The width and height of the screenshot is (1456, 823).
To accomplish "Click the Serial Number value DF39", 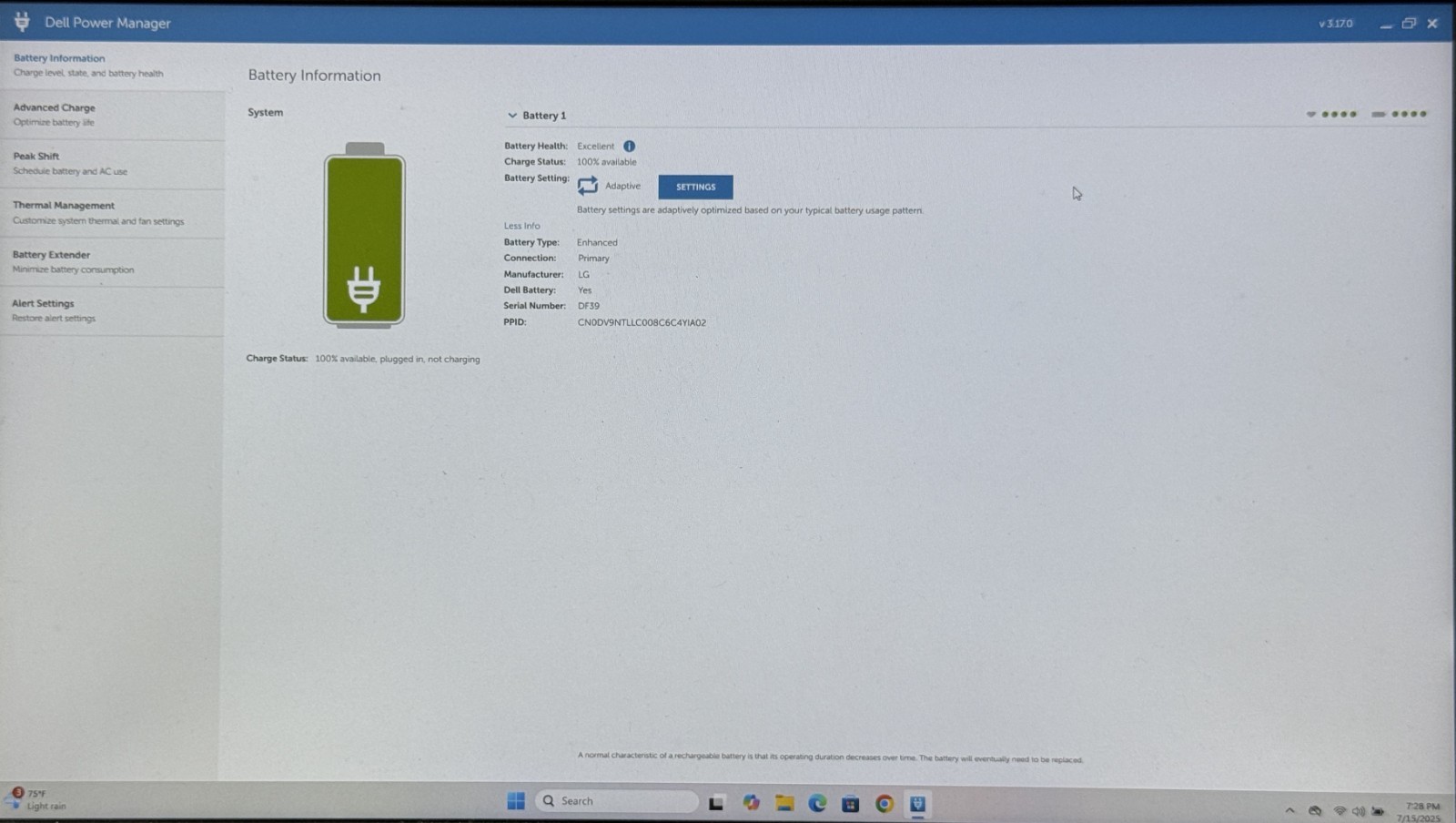I will click(x=588, y=306).
